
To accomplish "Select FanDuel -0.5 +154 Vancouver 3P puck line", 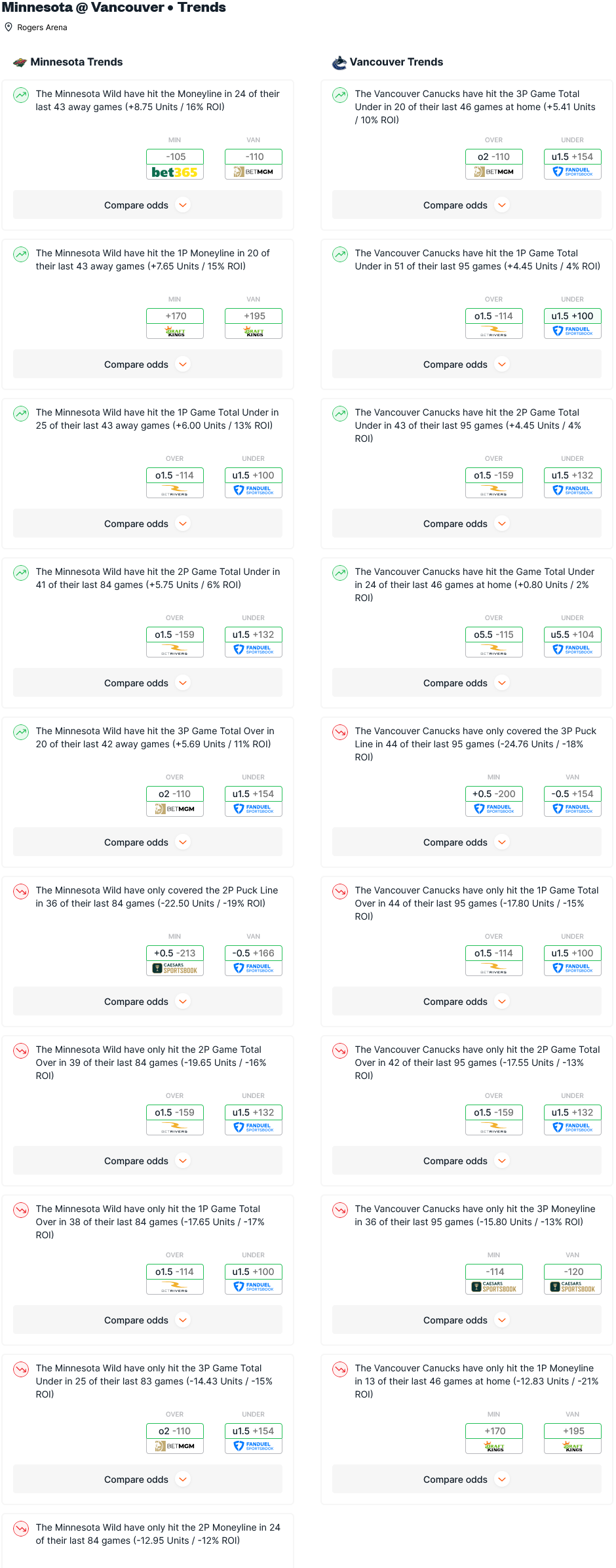I will point(572,801).
